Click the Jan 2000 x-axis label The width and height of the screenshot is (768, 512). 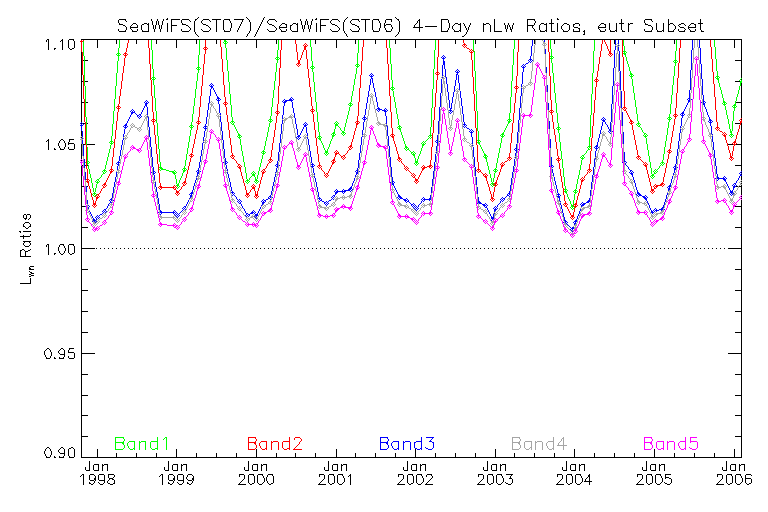(x=256, y=473)
